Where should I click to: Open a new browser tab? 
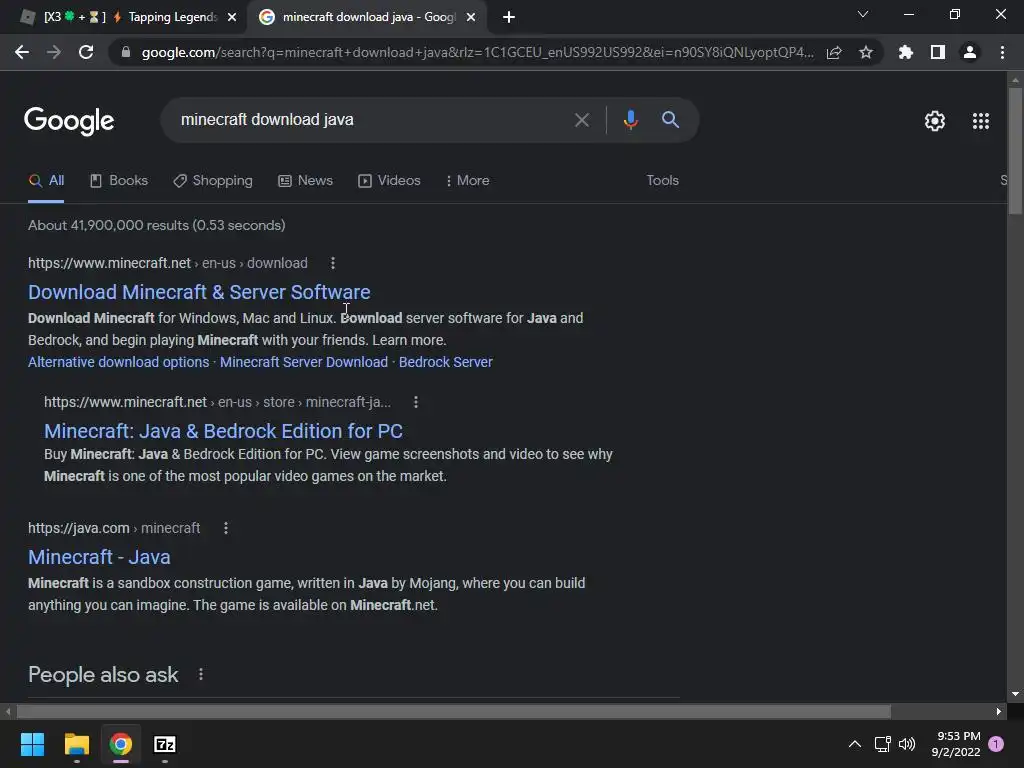[x=509, y=17]
